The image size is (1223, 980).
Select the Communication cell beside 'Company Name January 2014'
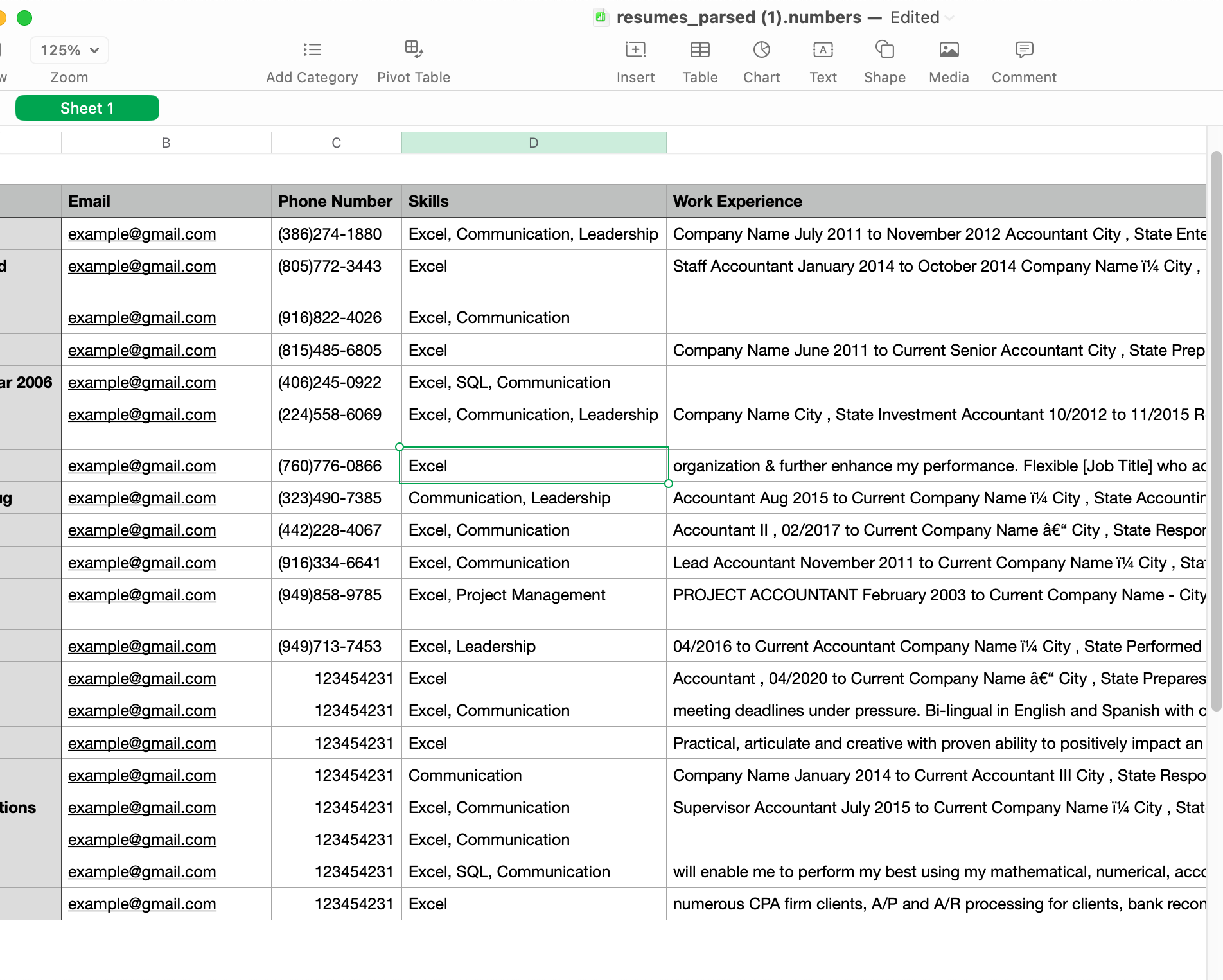click(534, 775)
